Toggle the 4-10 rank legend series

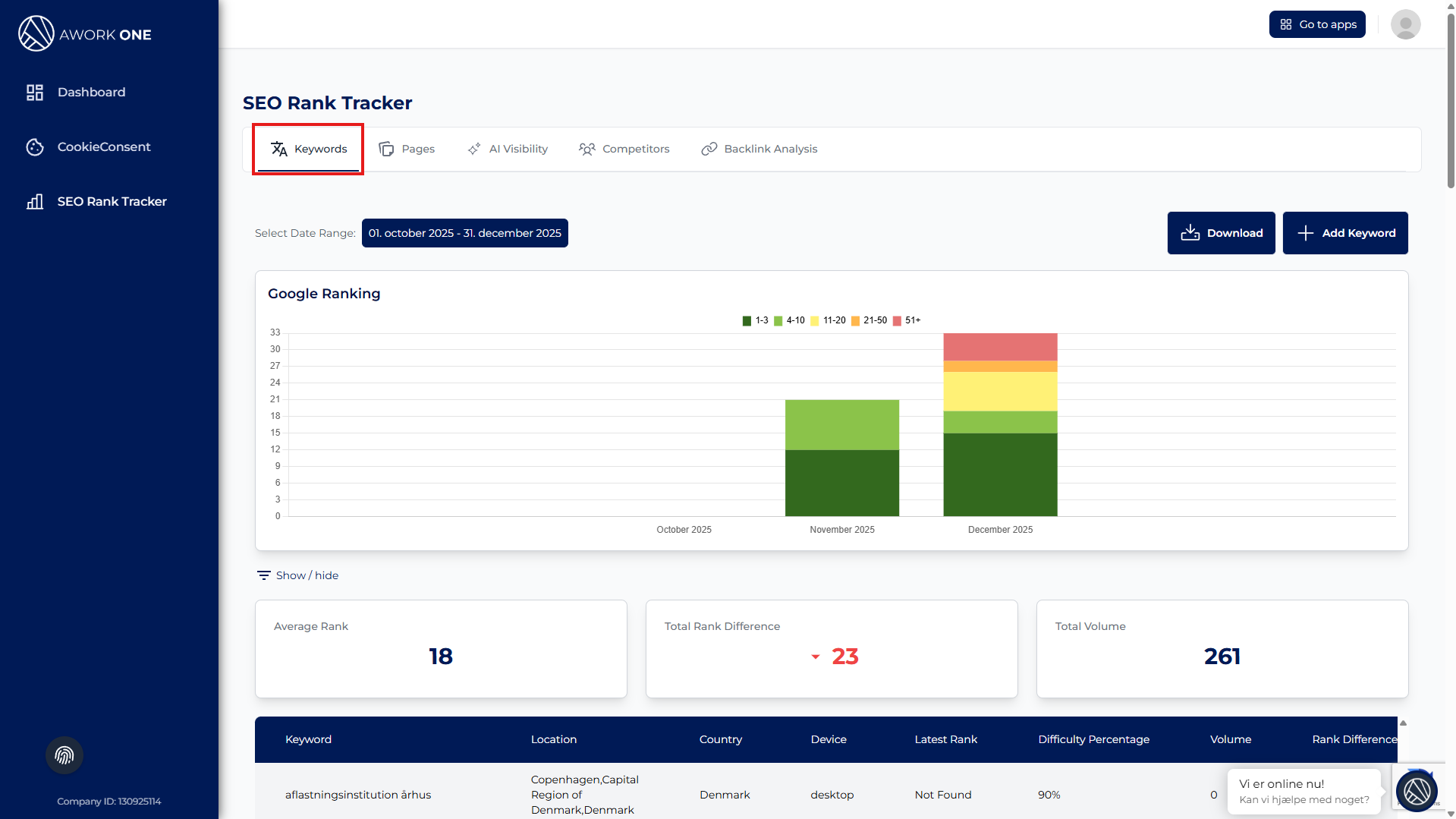pos(789,320)
